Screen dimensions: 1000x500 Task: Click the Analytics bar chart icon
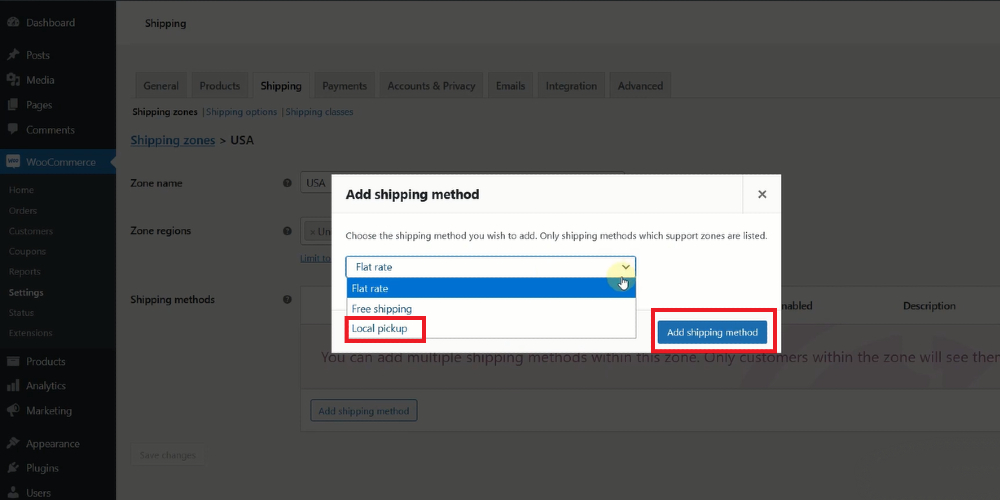[x=13, y=386]
